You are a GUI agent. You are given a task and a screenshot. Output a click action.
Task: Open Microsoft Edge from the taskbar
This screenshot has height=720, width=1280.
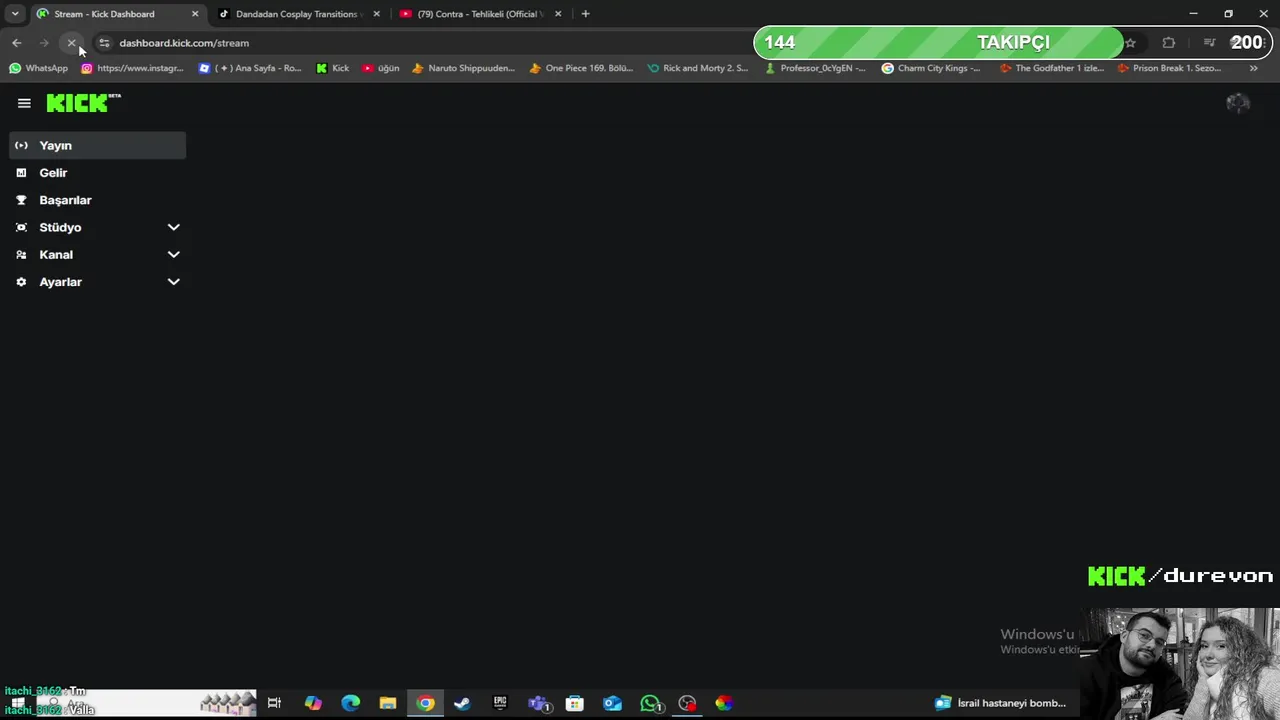(350, 704)
